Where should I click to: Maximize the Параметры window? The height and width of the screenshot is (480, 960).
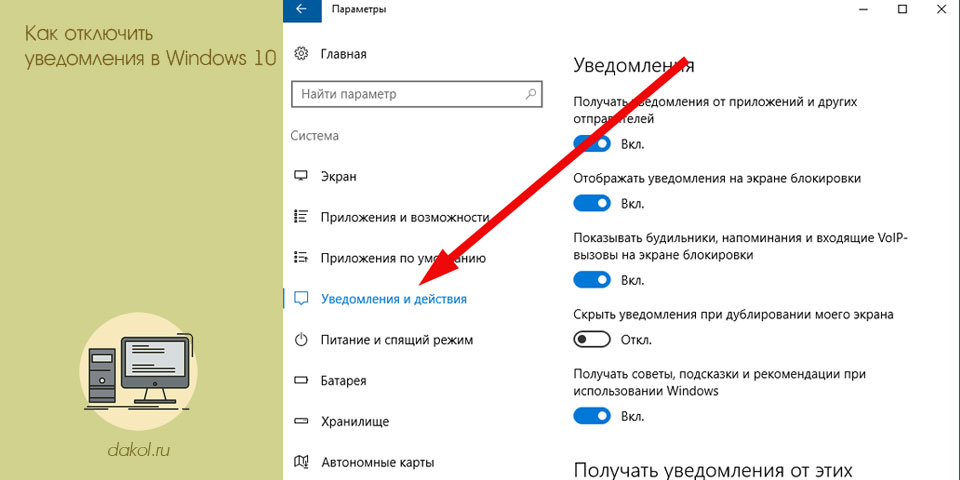[902, 9]
